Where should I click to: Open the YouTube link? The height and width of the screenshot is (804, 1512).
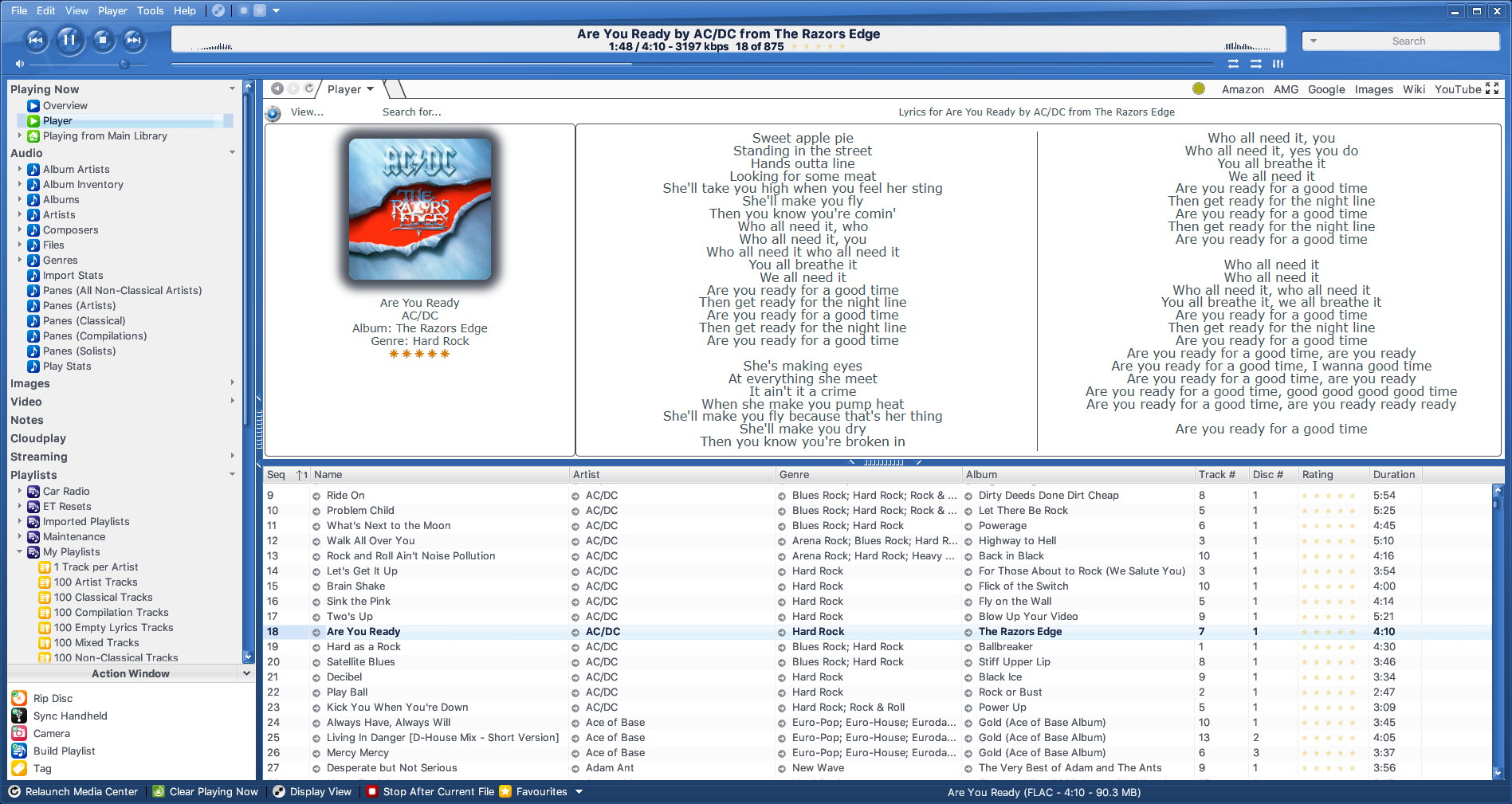tap(1458, 89)
